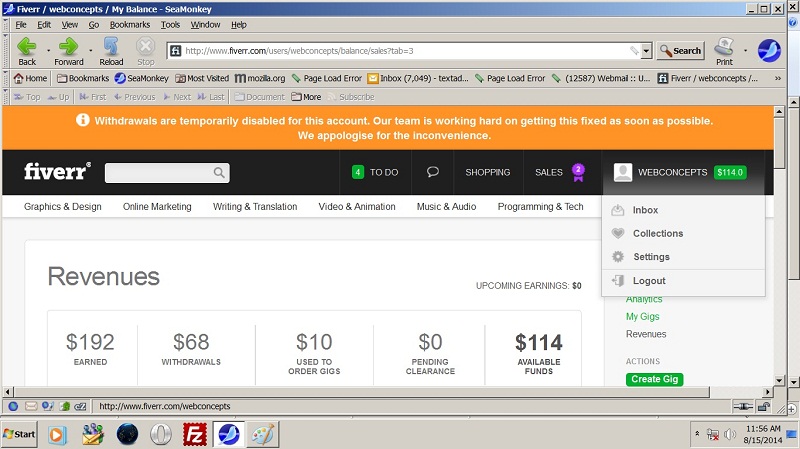Click the SeaMonkey throbber logo

click(769, 51)
